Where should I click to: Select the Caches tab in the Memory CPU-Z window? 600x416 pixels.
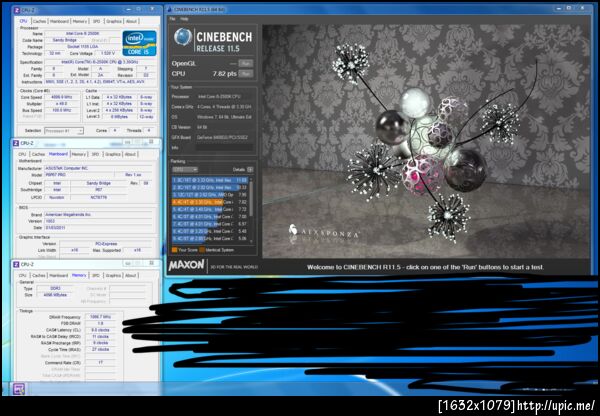pyautogui.click(x=39, y=275)
